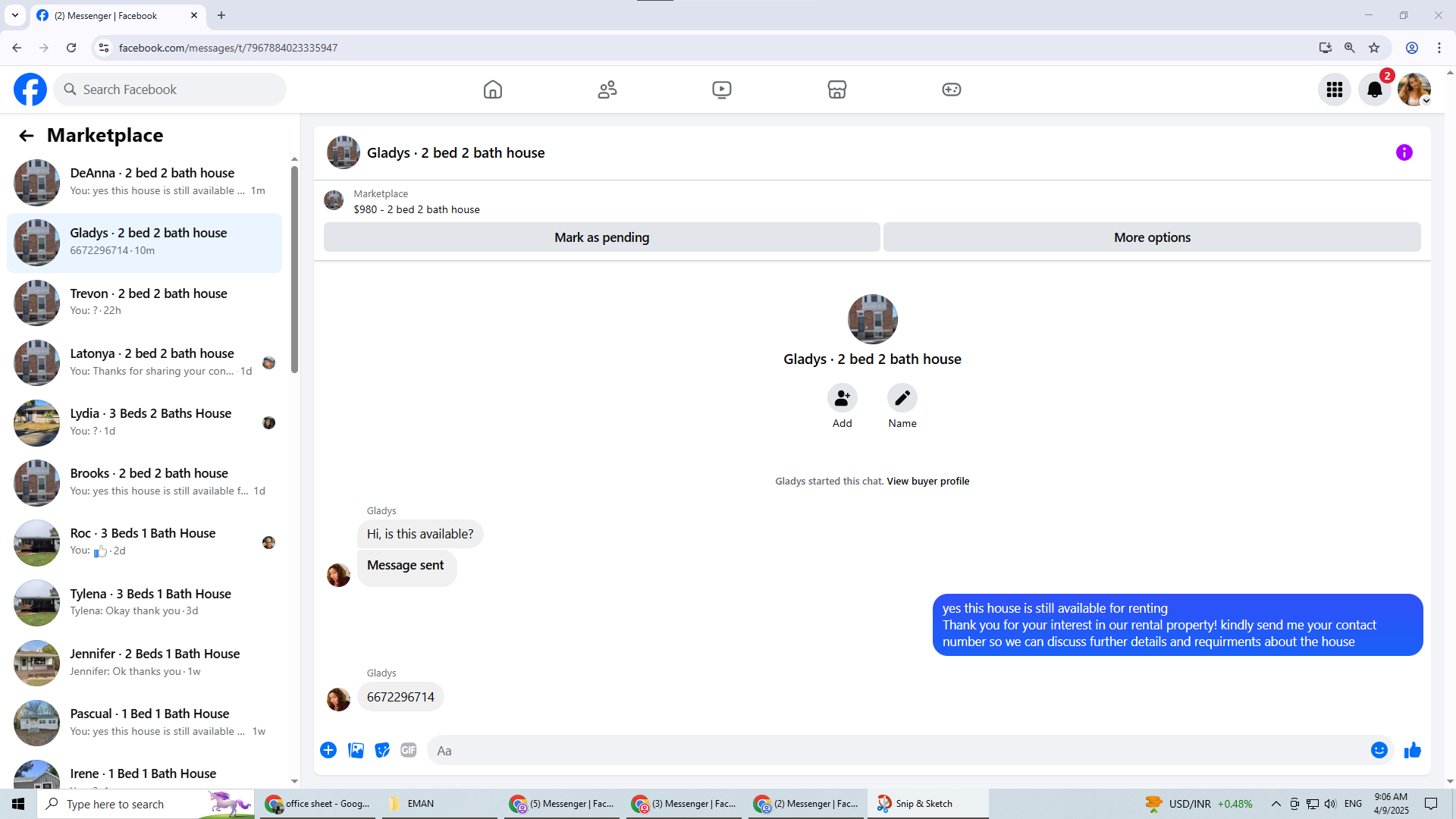
Task: Send a thumbs-up like
Action: pos(1413,750)
